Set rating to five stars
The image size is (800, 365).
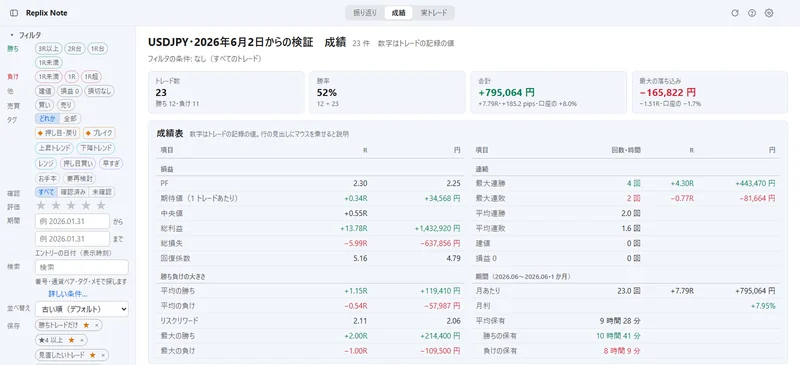101,205
